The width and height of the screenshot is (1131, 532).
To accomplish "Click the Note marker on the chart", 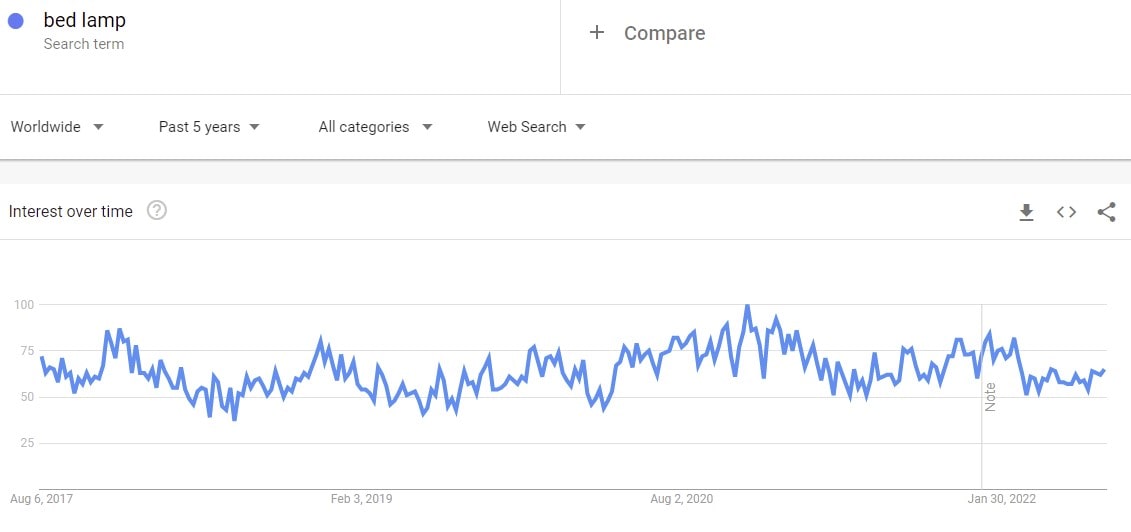I will coord(990,397).
